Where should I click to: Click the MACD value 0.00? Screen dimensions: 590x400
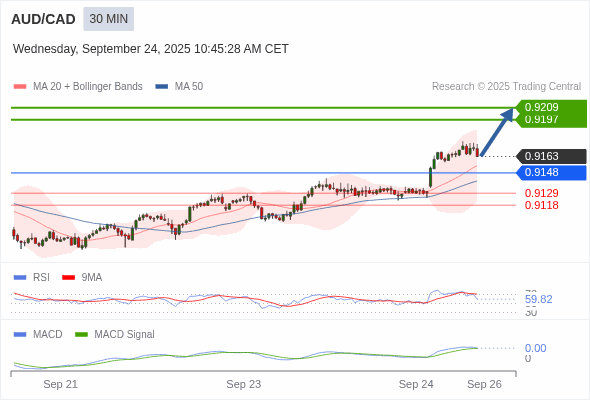point(535,348)
